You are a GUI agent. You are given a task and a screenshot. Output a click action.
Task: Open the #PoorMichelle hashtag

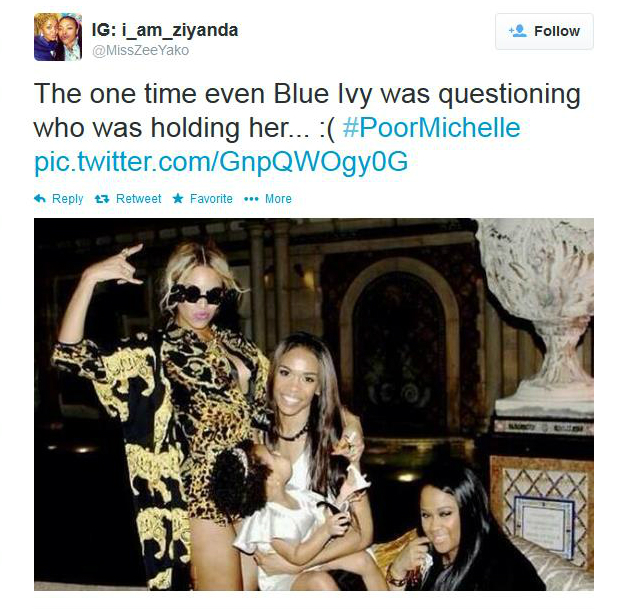pyautogui.click(x=431, y=128)
